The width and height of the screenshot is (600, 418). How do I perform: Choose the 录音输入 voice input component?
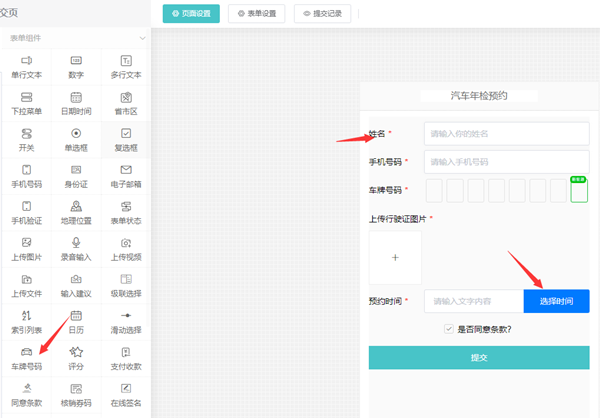pyautogui.click(x=76, y=249)
